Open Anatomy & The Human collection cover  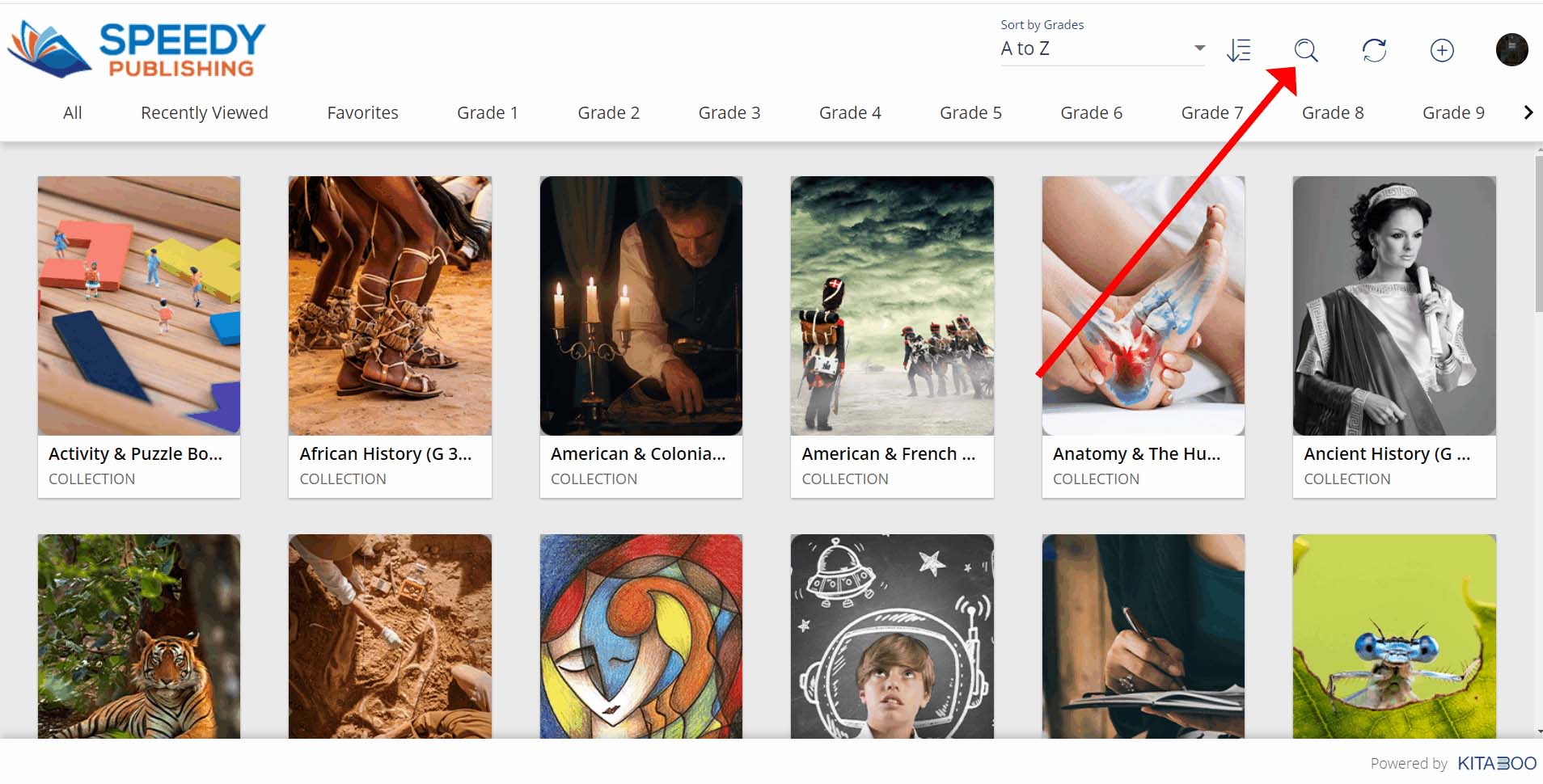point(1144,306)
